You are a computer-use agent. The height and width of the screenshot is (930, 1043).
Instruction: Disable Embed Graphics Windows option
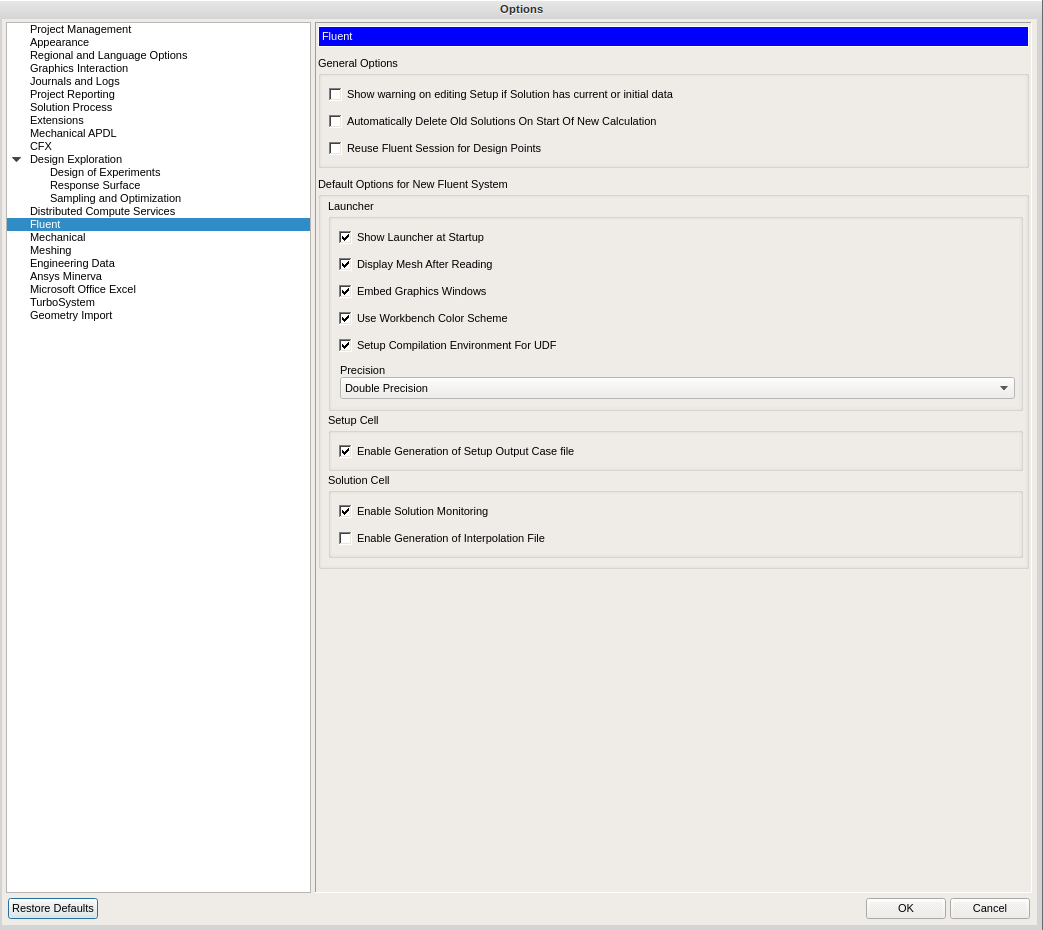[345, 291]
